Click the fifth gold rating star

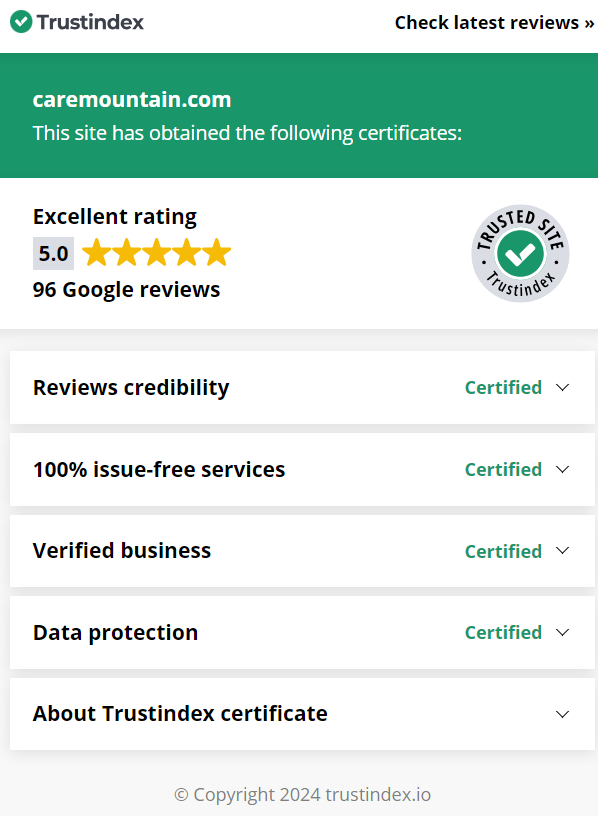click(x=217, y=253)
